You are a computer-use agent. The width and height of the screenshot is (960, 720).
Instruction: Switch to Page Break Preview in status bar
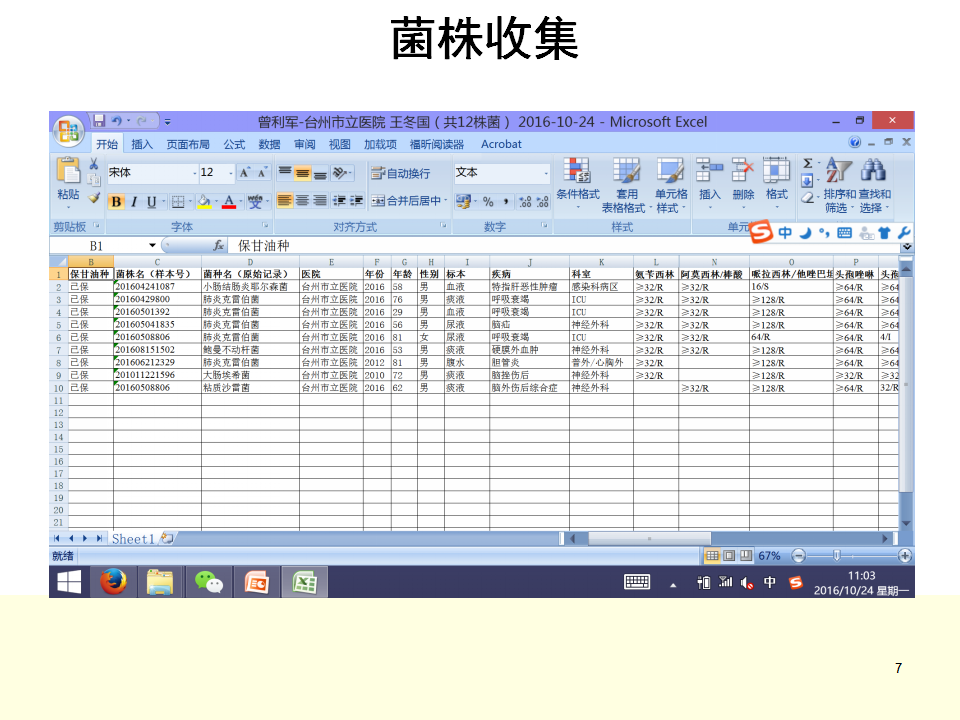pos(746,555)
